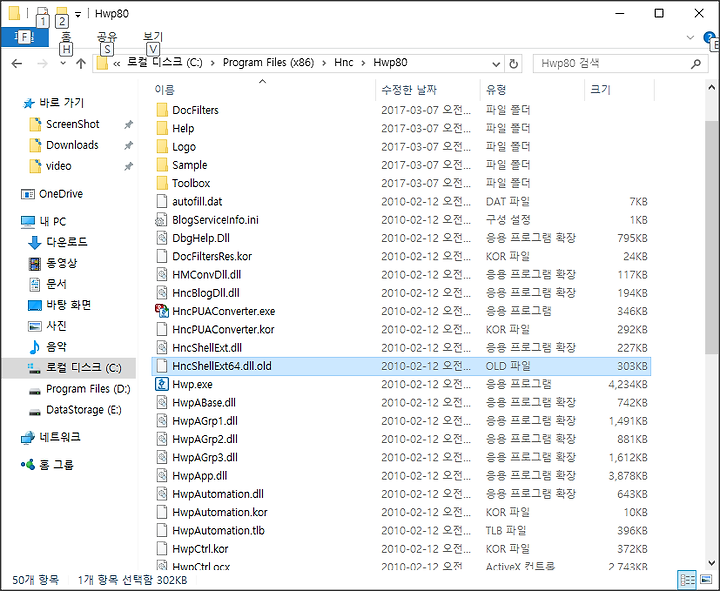This screenshot has width=720, height=591.
Task: Click the DbgHelp.Dll file icon
Action: tap(161, 238)
